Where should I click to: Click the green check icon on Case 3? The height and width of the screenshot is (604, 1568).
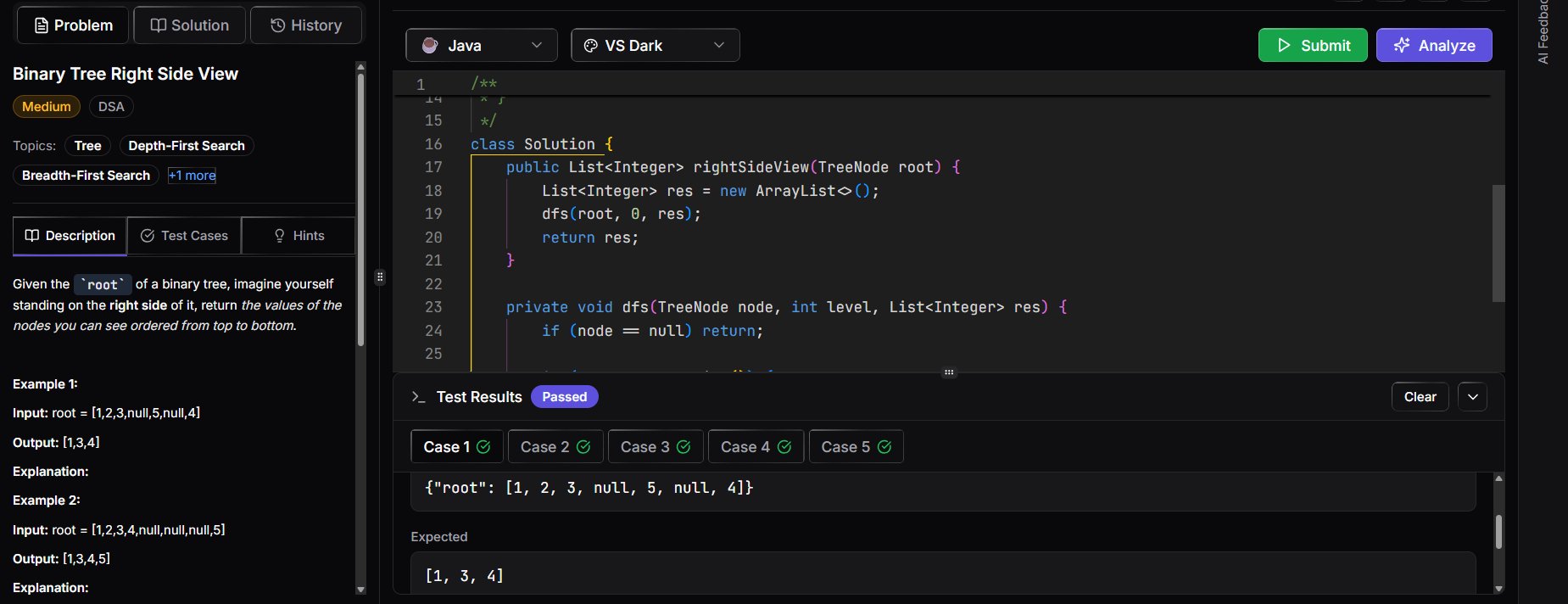tap(684, 447)
